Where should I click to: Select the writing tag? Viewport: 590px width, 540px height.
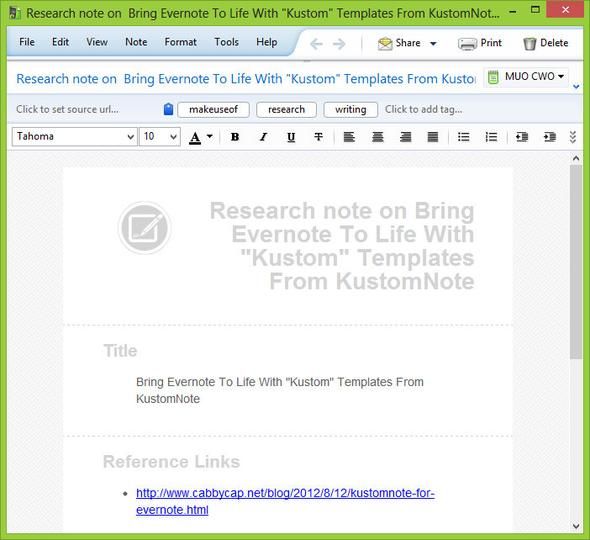click(x=351, y=110)
